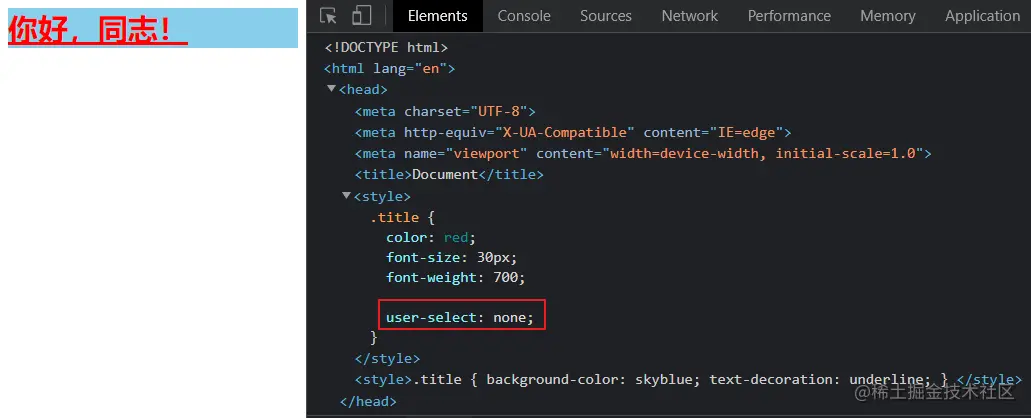Select the html lang="en" node
The image size is (1031, 418).
(389, 68)
